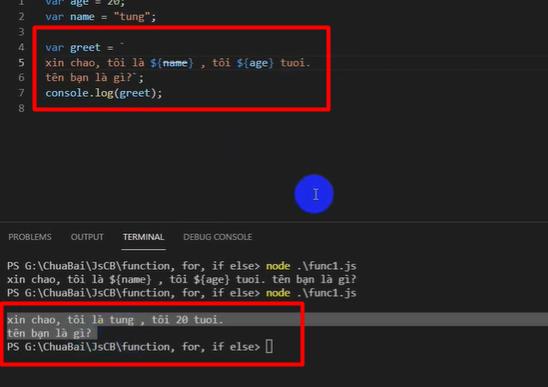This screenshot has width=548, height=387.
Task: Select the TERMINAL panel tab
Action: pyautogui.click(x=143, y=237)
